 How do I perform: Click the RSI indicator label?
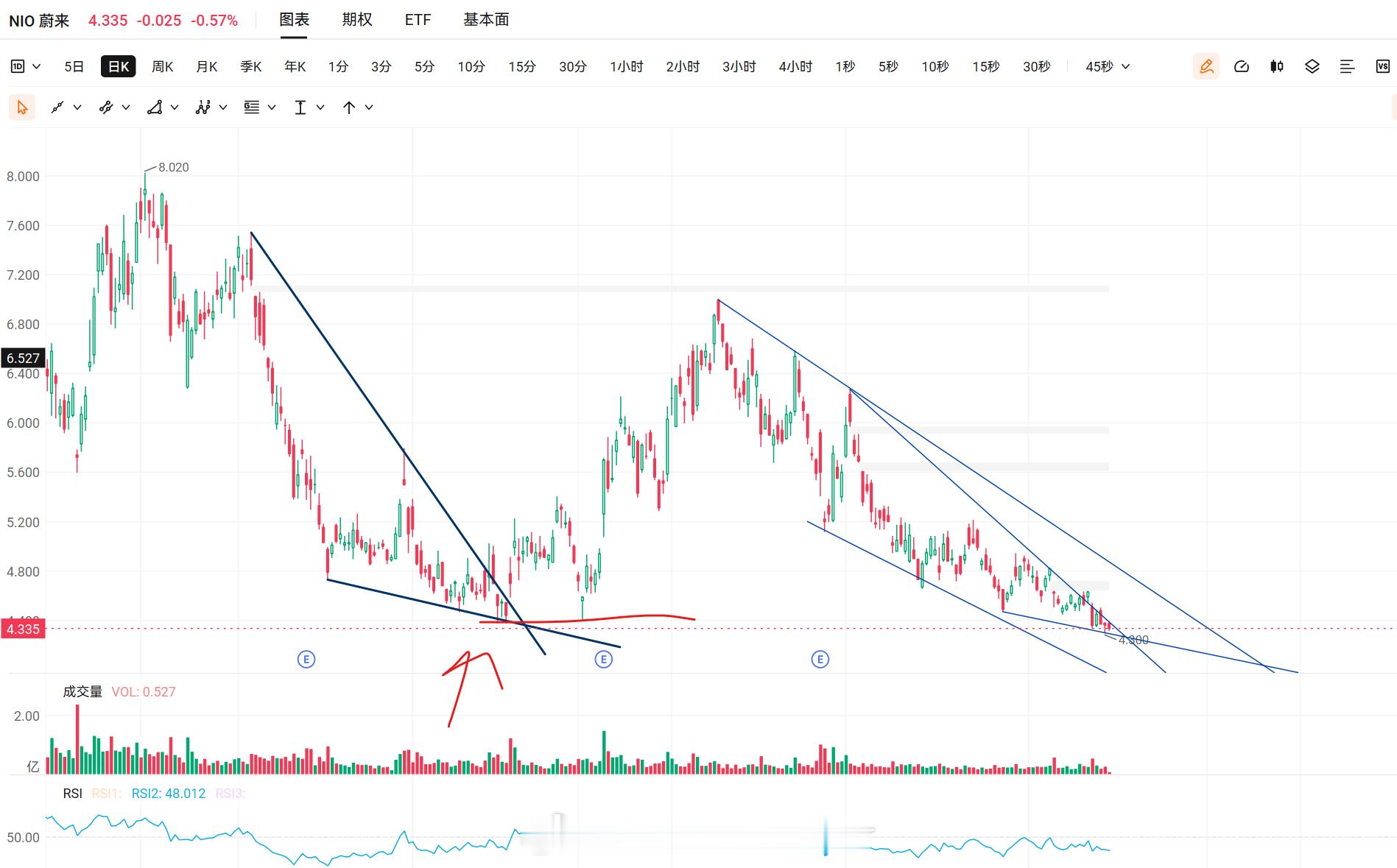[72, 793]
